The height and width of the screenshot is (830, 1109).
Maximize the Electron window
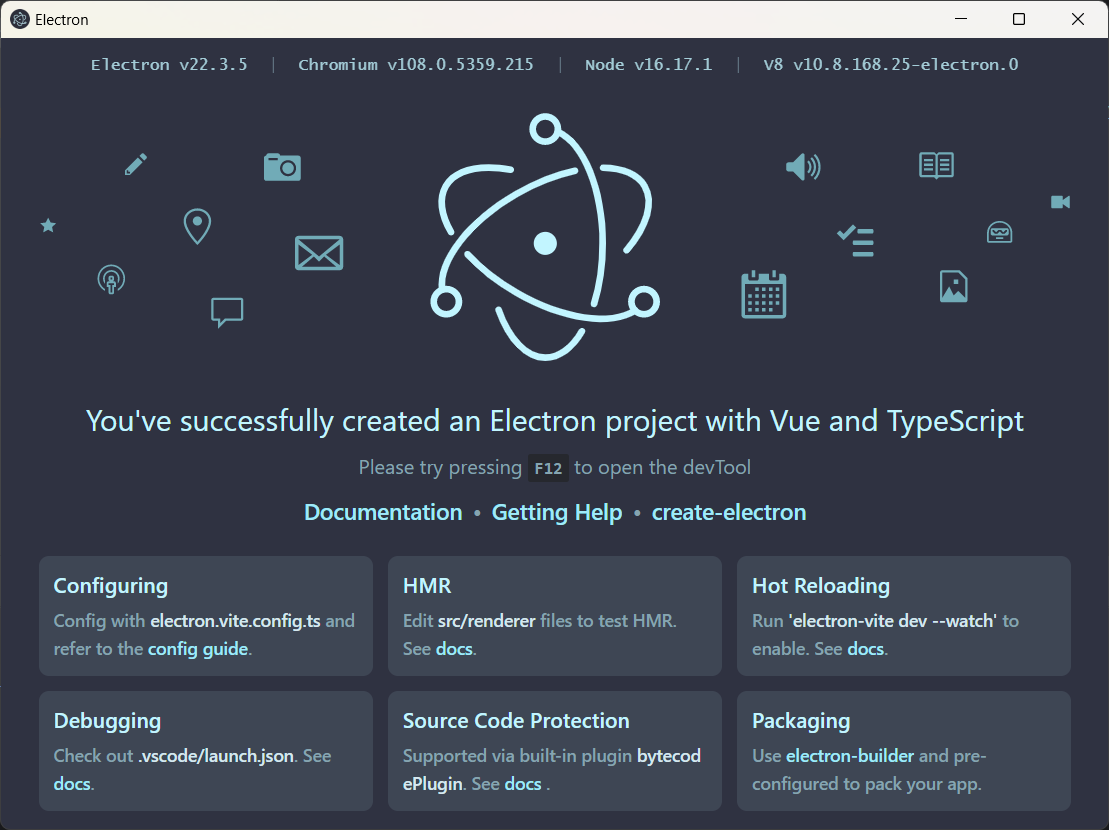click(x=1019, y=19)
